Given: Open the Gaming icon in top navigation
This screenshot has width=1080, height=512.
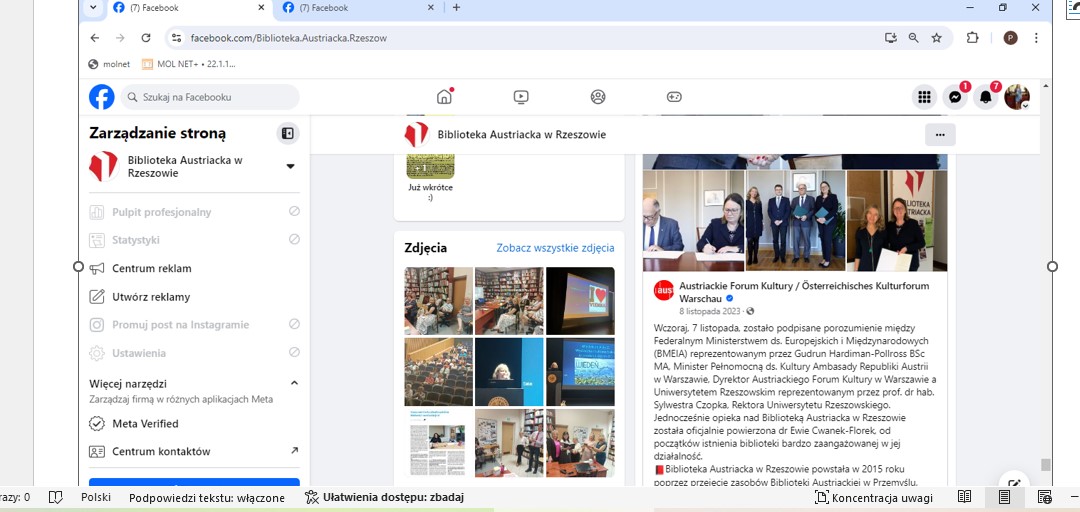Looking at the screenshot, I should pyautogui.click(x=674, y=97).
